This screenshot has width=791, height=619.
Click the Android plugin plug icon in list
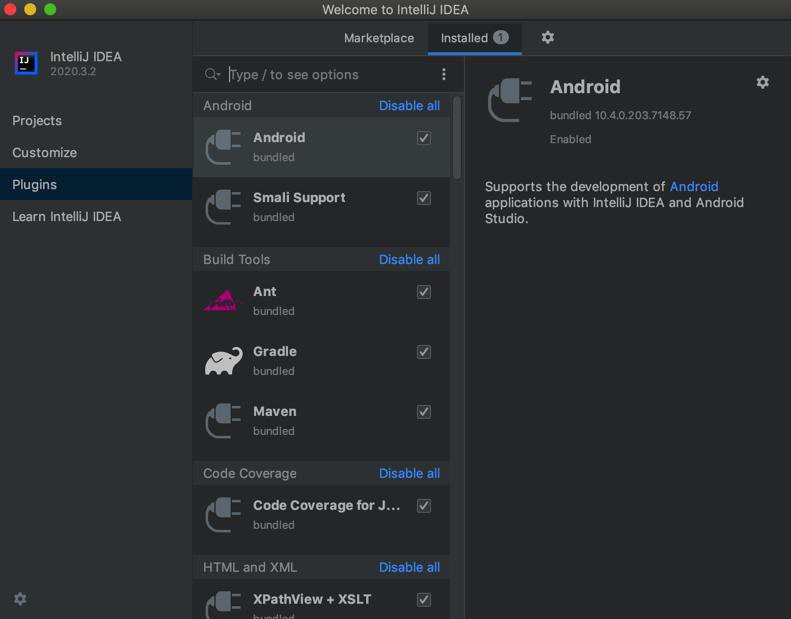click(223, 147)
